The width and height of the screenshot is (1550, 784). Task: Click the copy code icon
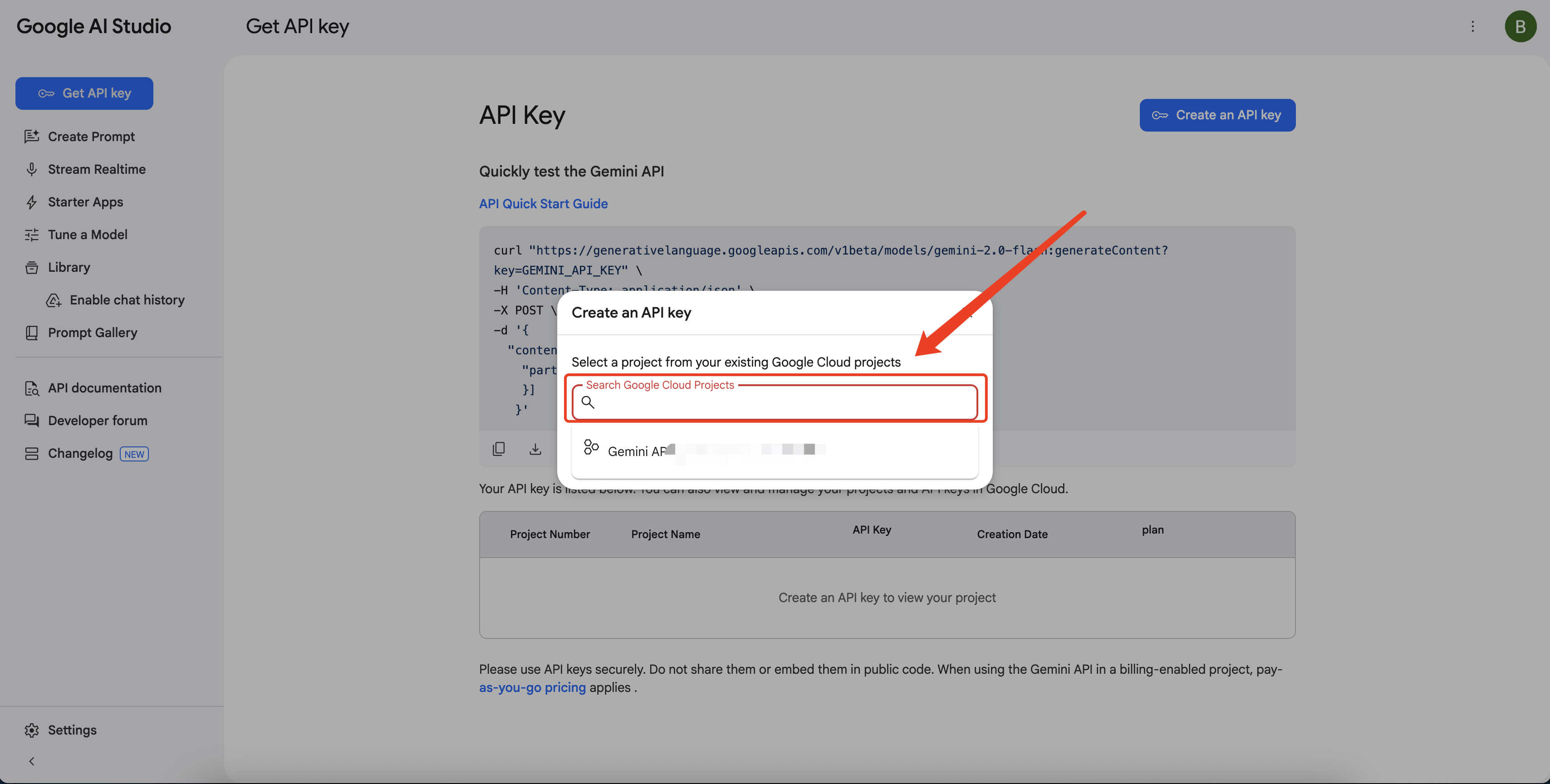tap(498, 449)
